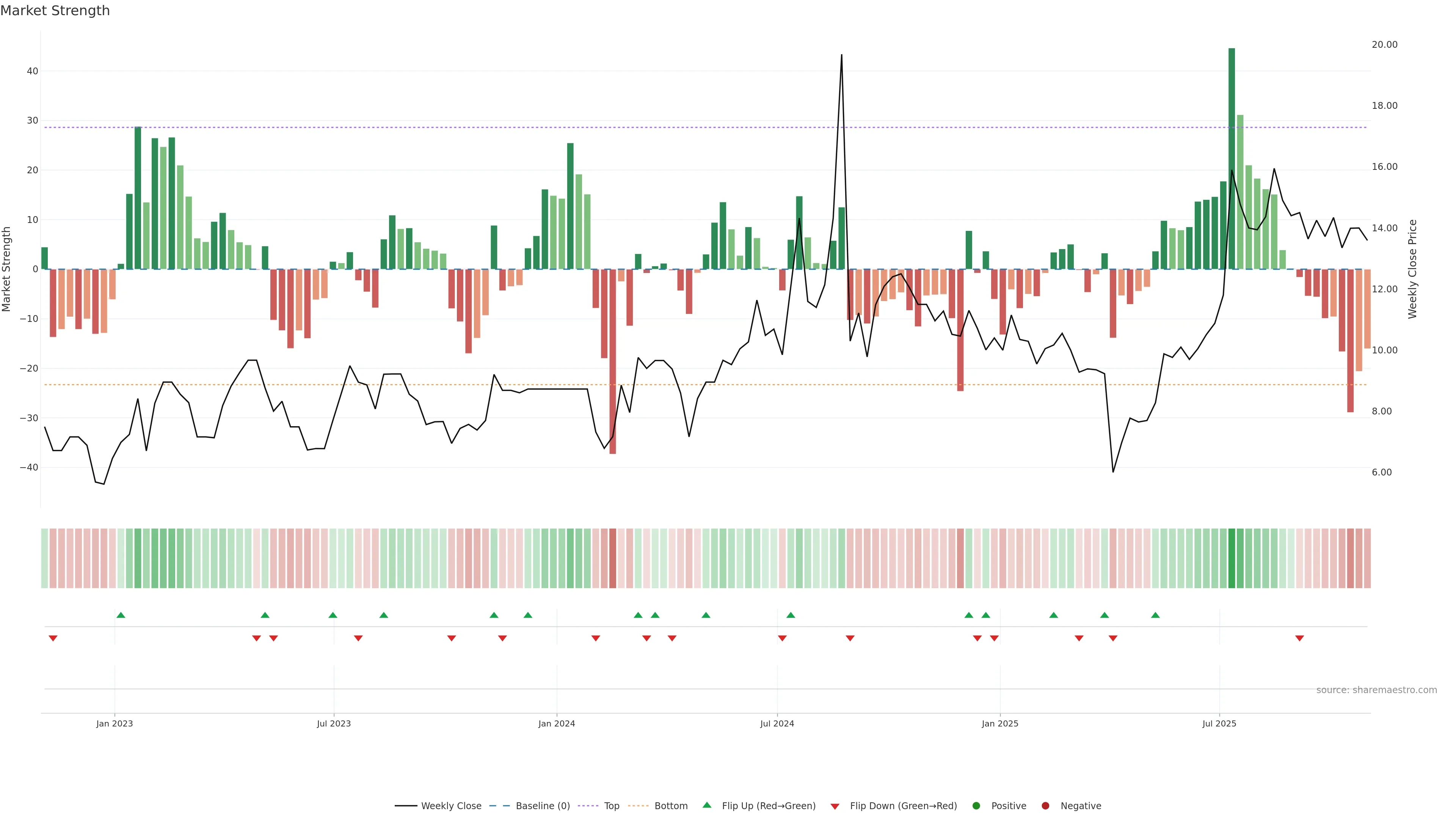This screenshot has width=1456, height=819.
Task: Click the Positive green circle legend icon
Action: point(976,806)
